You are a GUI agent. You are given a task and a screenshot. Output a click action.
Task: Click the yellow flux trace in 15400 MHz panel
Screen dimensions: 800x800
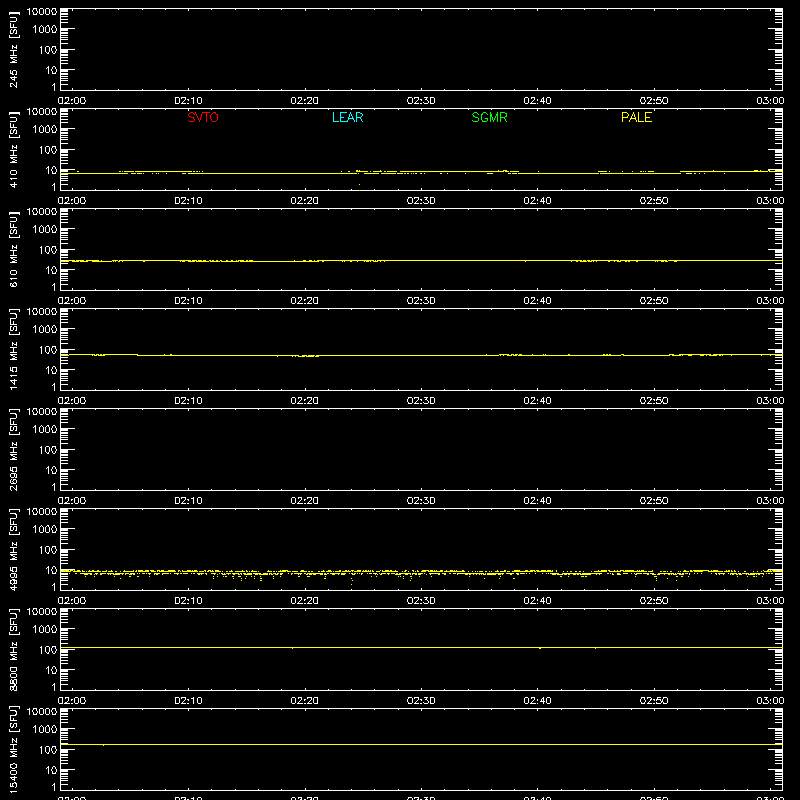(x=421, y=744)
